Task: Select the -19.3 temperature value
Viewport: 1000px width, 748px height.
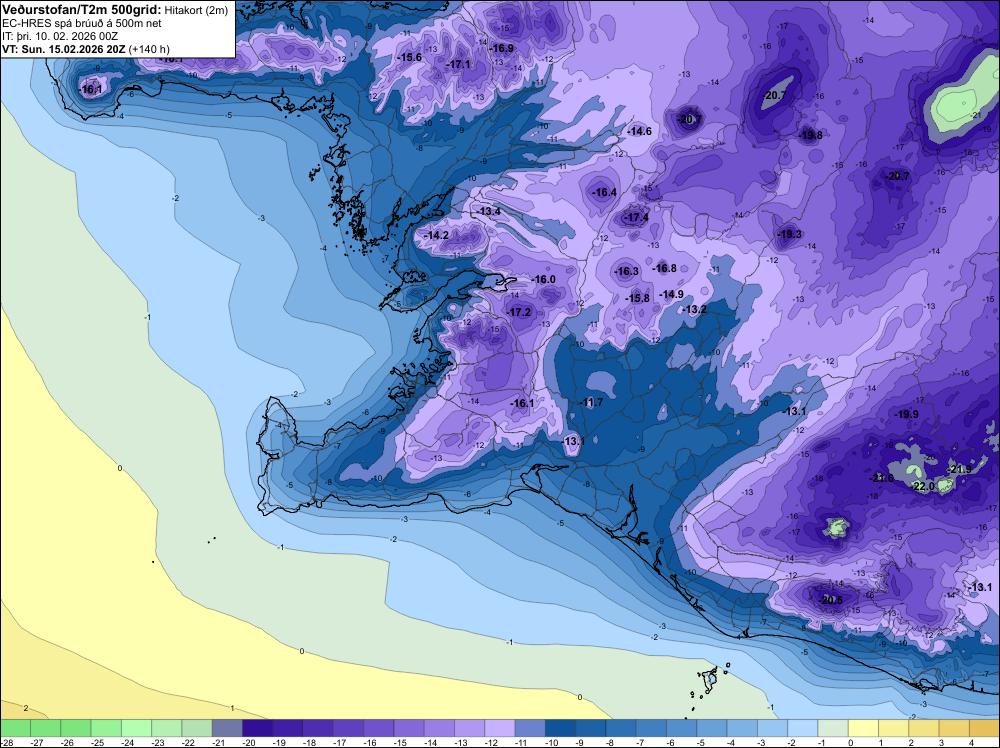Action: pyautogui.click(x=790, y=235)
